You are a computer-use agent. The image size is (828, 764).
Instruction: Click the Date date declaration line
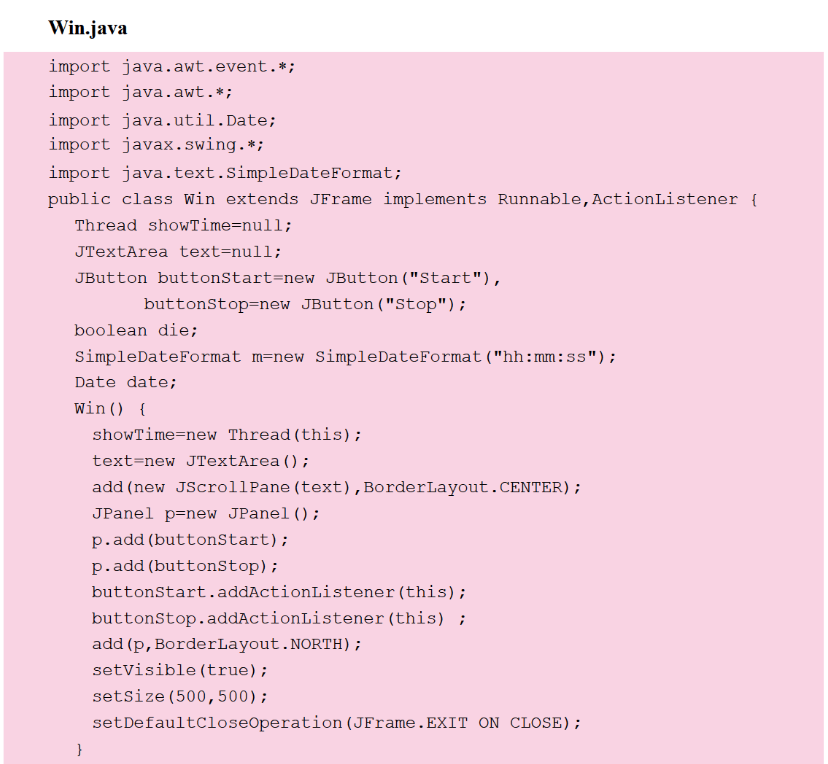(x=125, y=382)
